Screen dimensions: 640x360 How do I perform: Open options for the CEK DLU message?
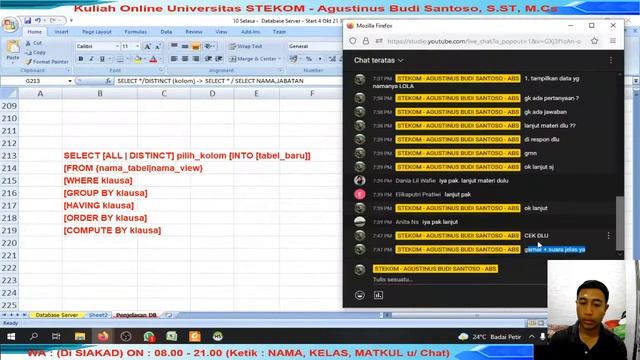tap(609, 236)
